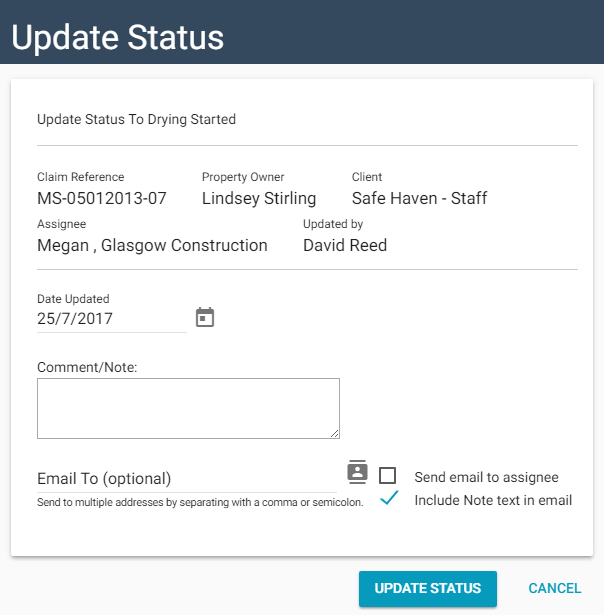The width and height of the screenshot is (604, 615).
Task: Select claim reference MS-05012013-07 text
Action: (x=102, y=198)
